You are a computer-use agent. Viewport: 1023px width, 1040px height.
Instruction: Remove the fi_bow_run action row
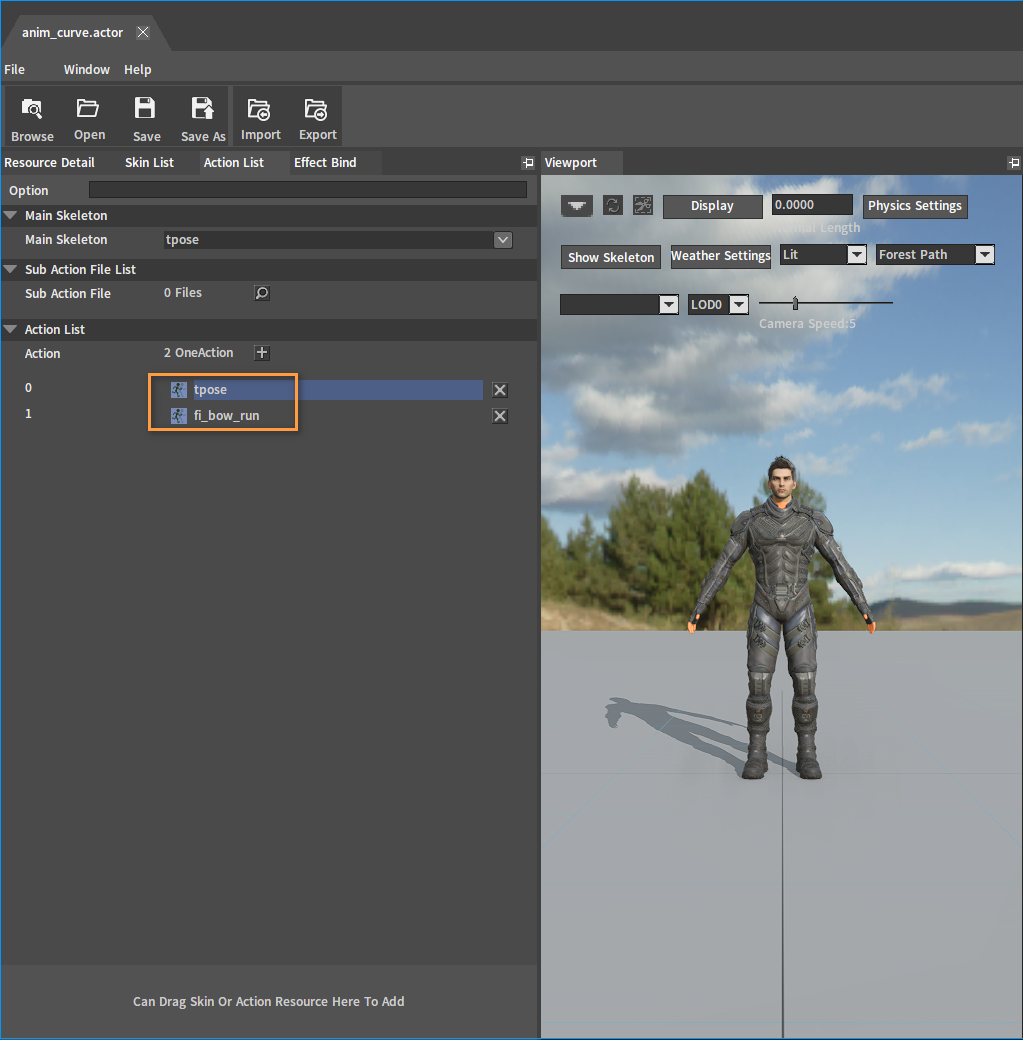tap(500, 416)
